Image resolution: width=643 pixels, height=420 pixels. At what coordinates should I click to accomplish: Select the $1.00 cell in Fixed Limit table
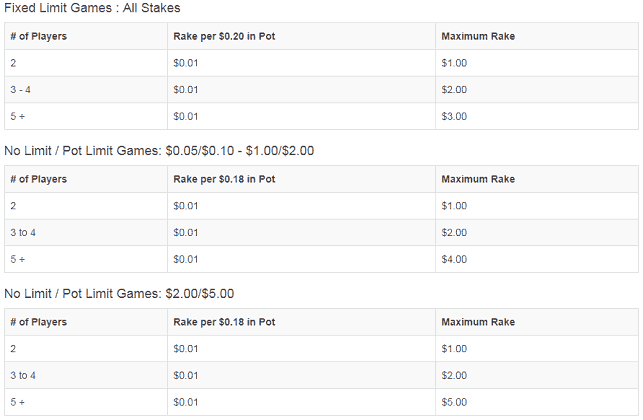click(x=453, y=63)
